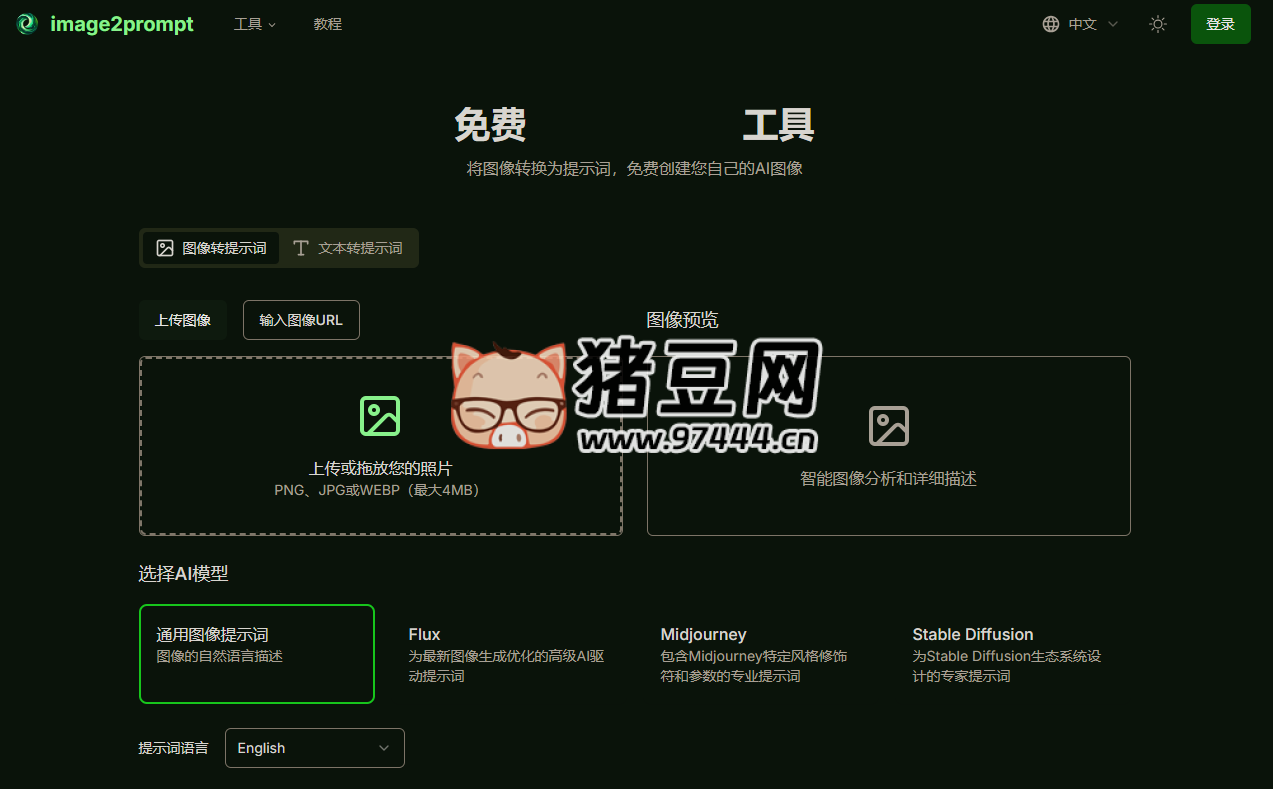The width and height of the screenshot is (1273, 789).
Task: Click the 将图像转换为提示词 subtitle text
Action: click(x=634, y=168)
